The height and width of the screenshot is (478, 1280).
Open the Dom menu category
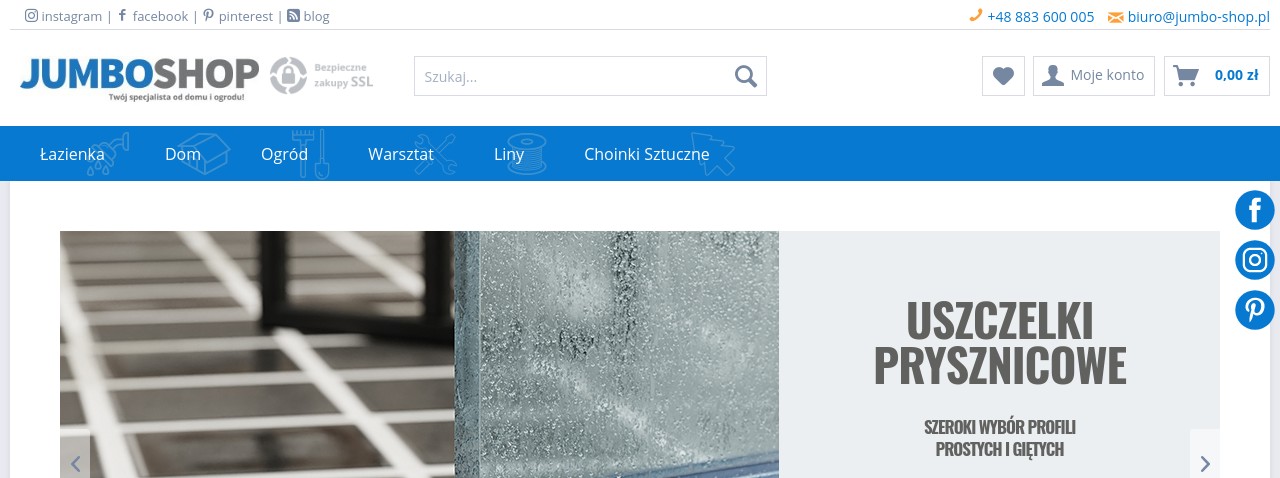(183, 154)
